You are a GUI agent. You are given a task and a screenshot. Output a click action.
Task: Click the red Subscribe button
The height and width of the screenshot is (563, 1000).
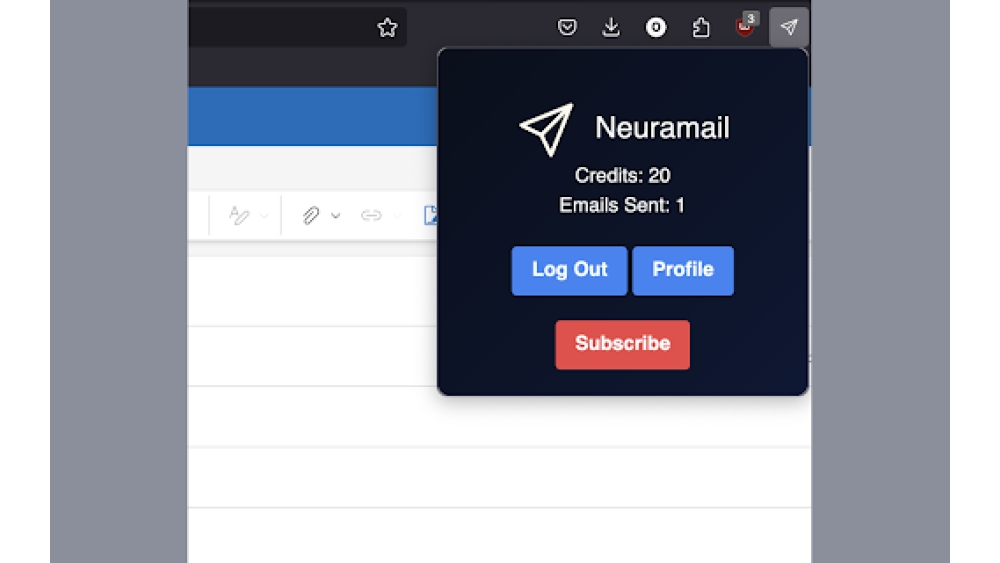coord(622,344)
